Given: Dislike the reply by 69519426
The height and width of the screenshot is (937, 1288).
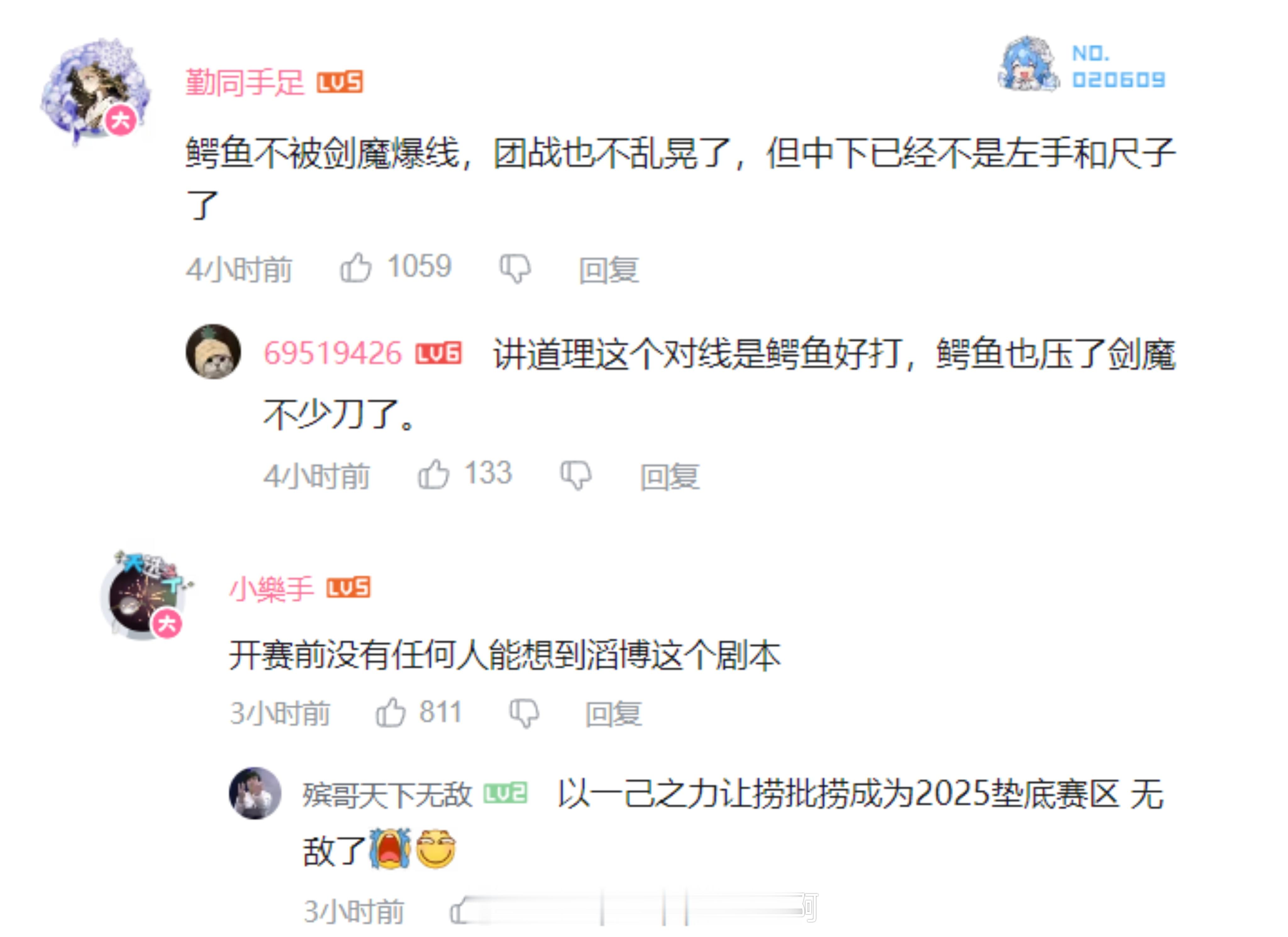Looking at the screenshot, I should pyautogui.click(x=576, y=476).
